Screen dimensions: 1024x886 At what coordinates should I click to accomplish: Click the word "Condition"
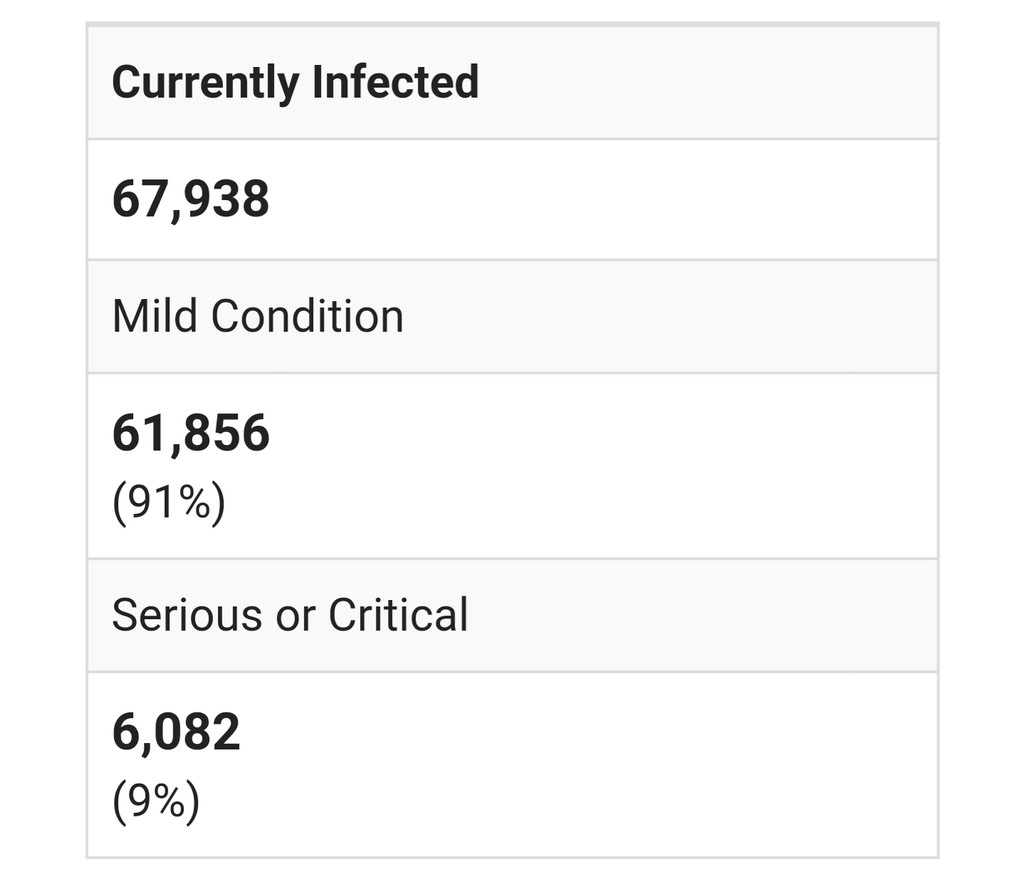click(307, 317)
